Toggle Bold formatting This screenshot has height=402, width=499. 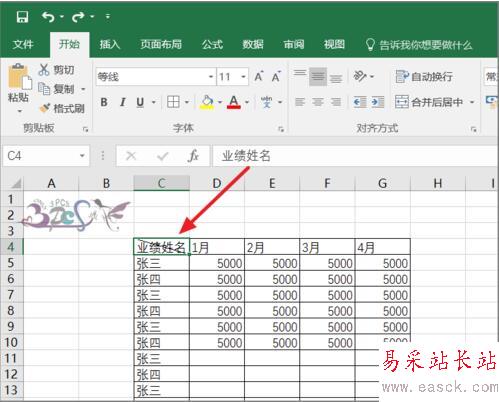104,102
